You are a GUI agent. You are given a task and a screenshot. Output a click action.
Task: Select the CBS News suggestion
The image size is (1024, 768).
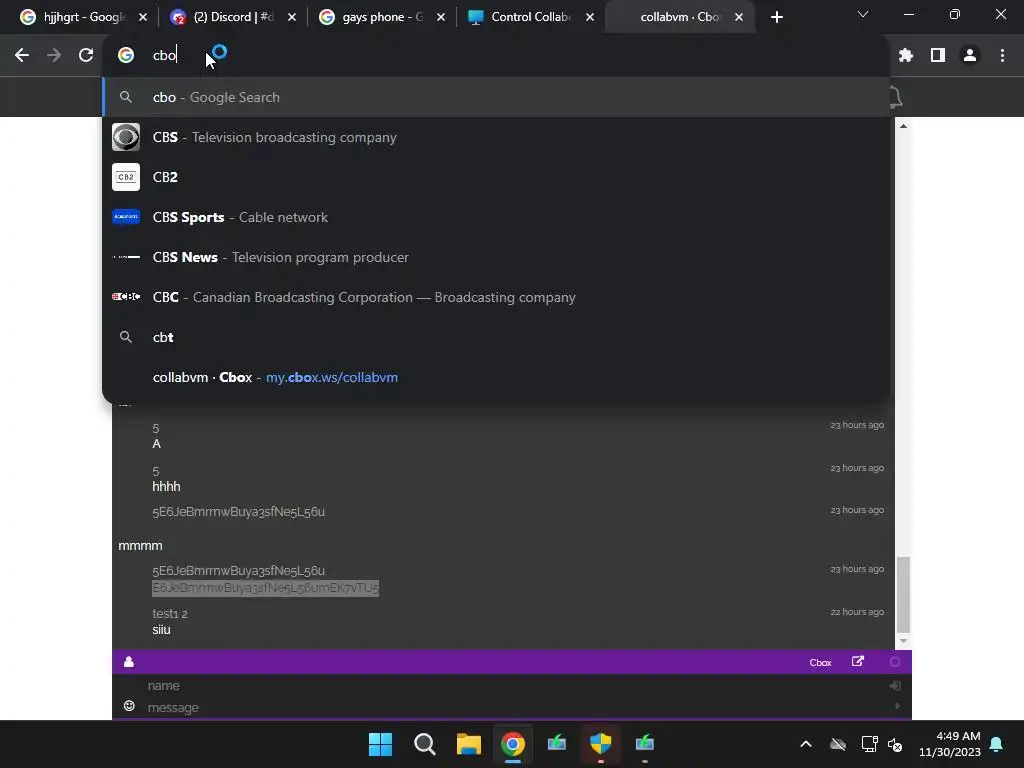tap(496, 257)
